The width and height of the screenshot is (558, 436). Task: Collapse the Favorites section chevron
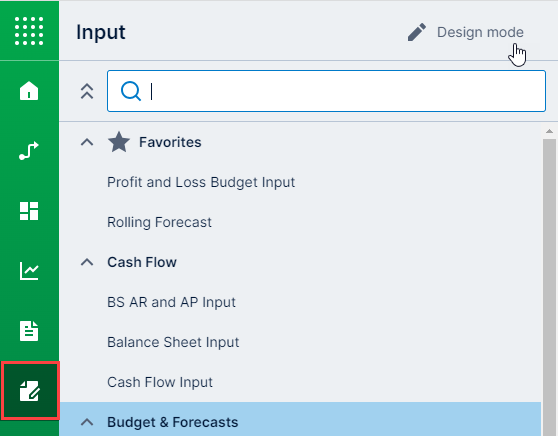tap(87, 142)
